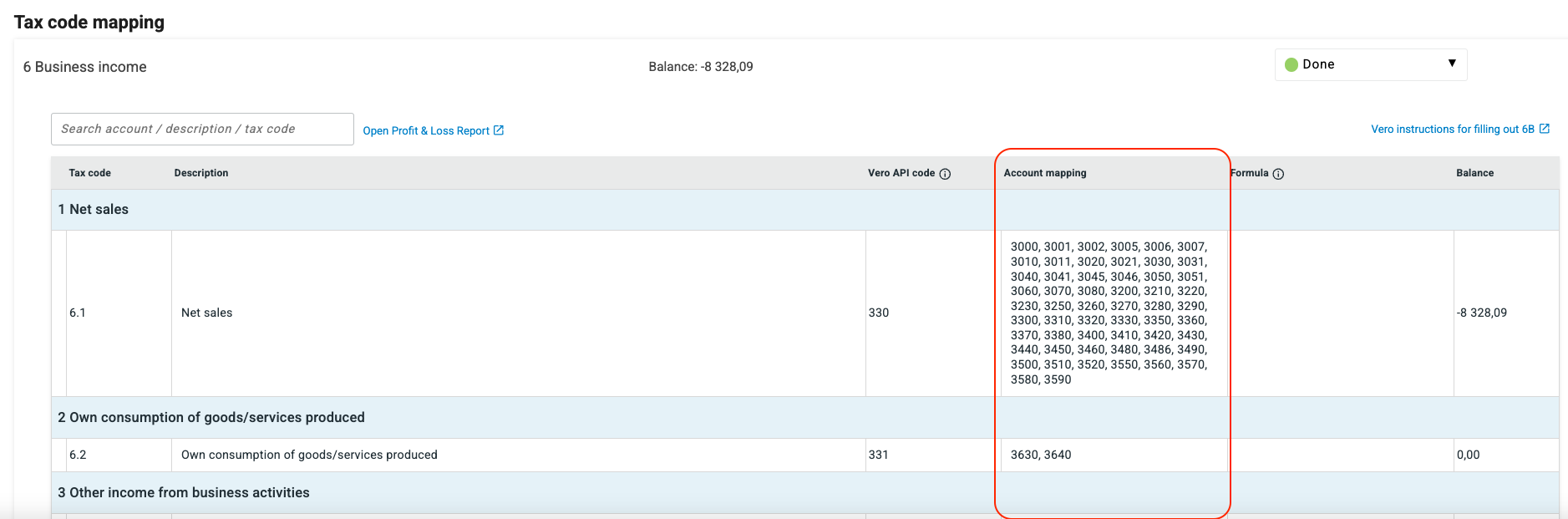Click Vero API code 330
Image resolution: width=1568 pixels, height=519 pixels.
tap(879, 313)
